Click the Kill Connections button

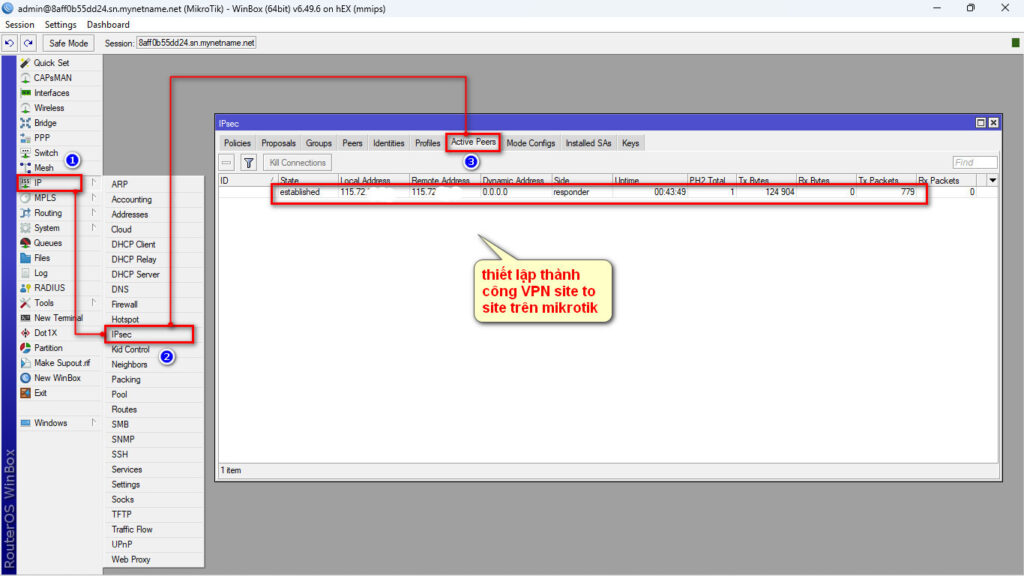coord(297,162)
